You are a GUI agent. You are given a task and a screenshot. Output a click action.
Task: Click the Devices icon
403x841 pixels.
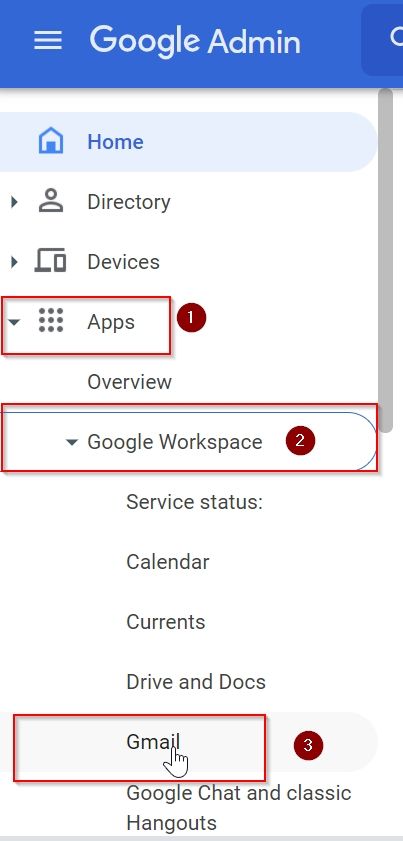point(50,261)
